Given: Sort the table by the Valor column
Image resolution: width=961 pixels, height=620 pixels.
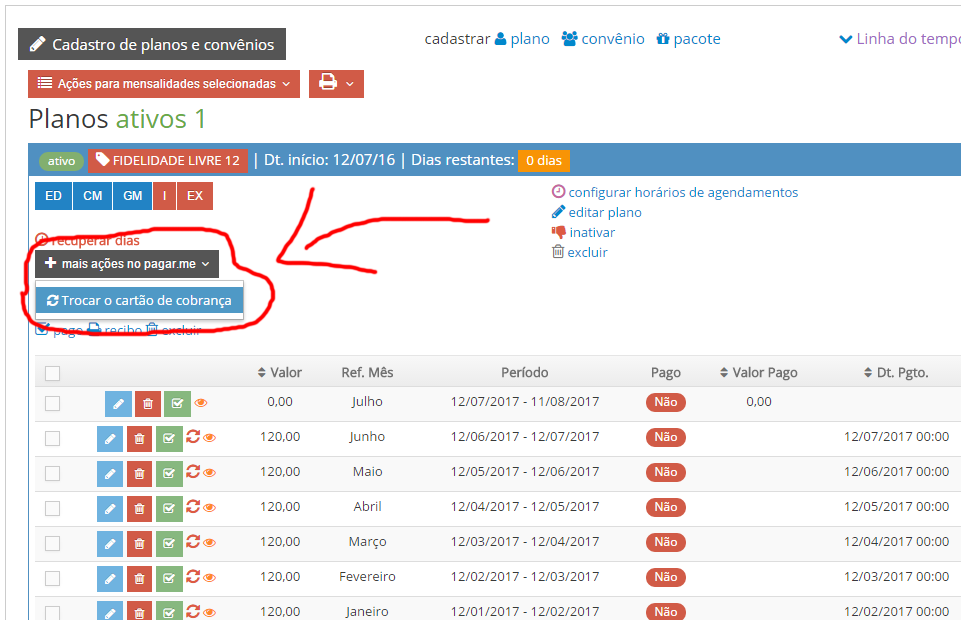Looking at the screenshot, I should click(x=279, y=373).
